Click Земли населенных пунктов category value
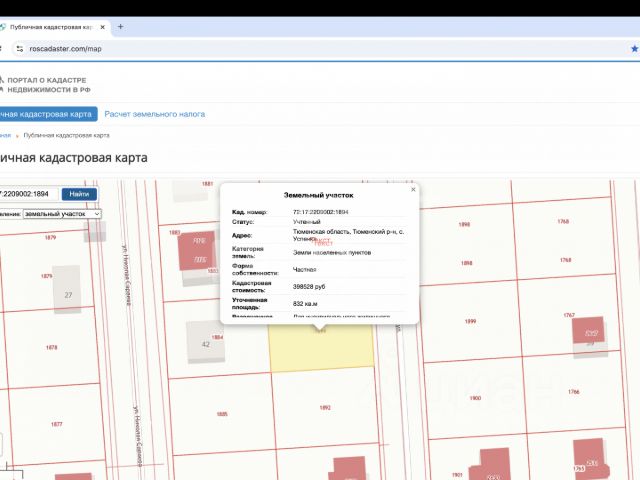 [x=332, y=253]
